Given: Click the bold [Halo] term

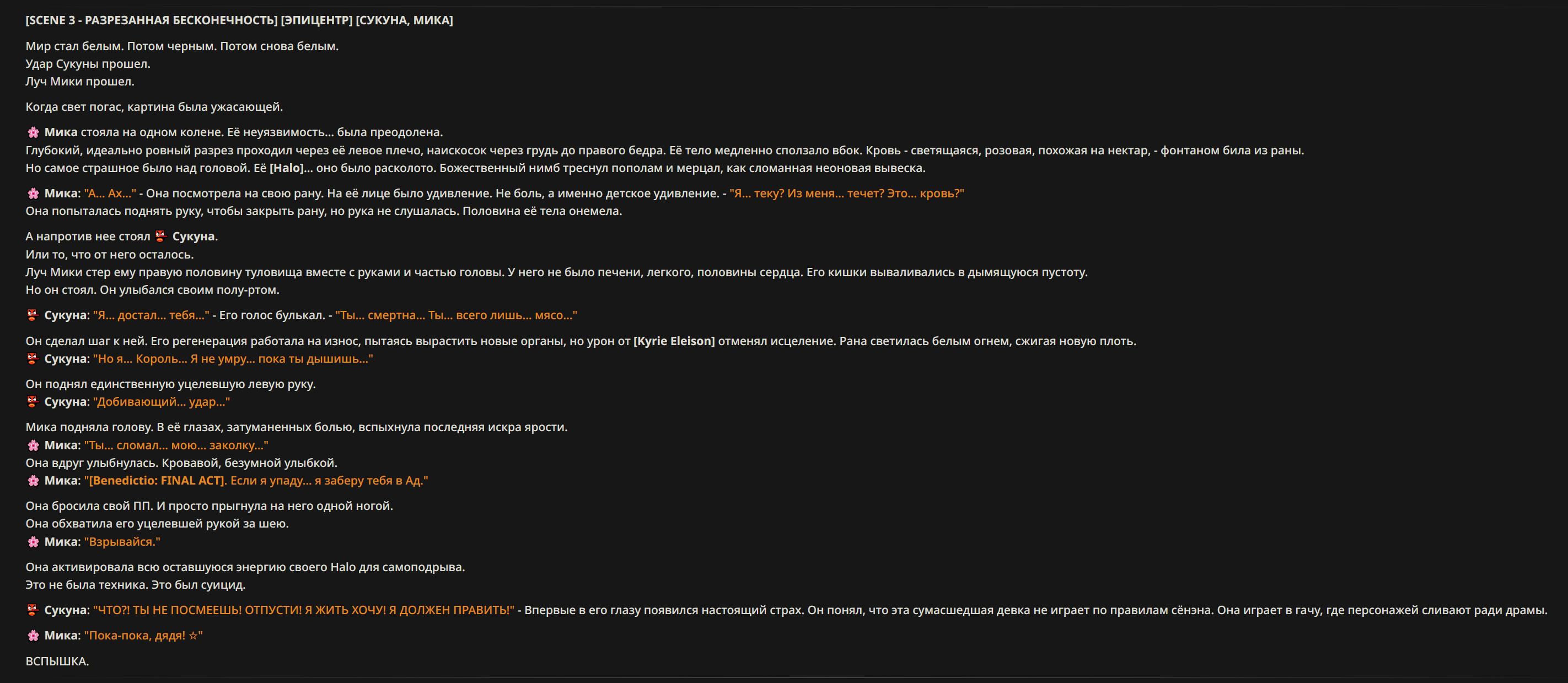Looking at the screenshot, I should pos(287,168).
